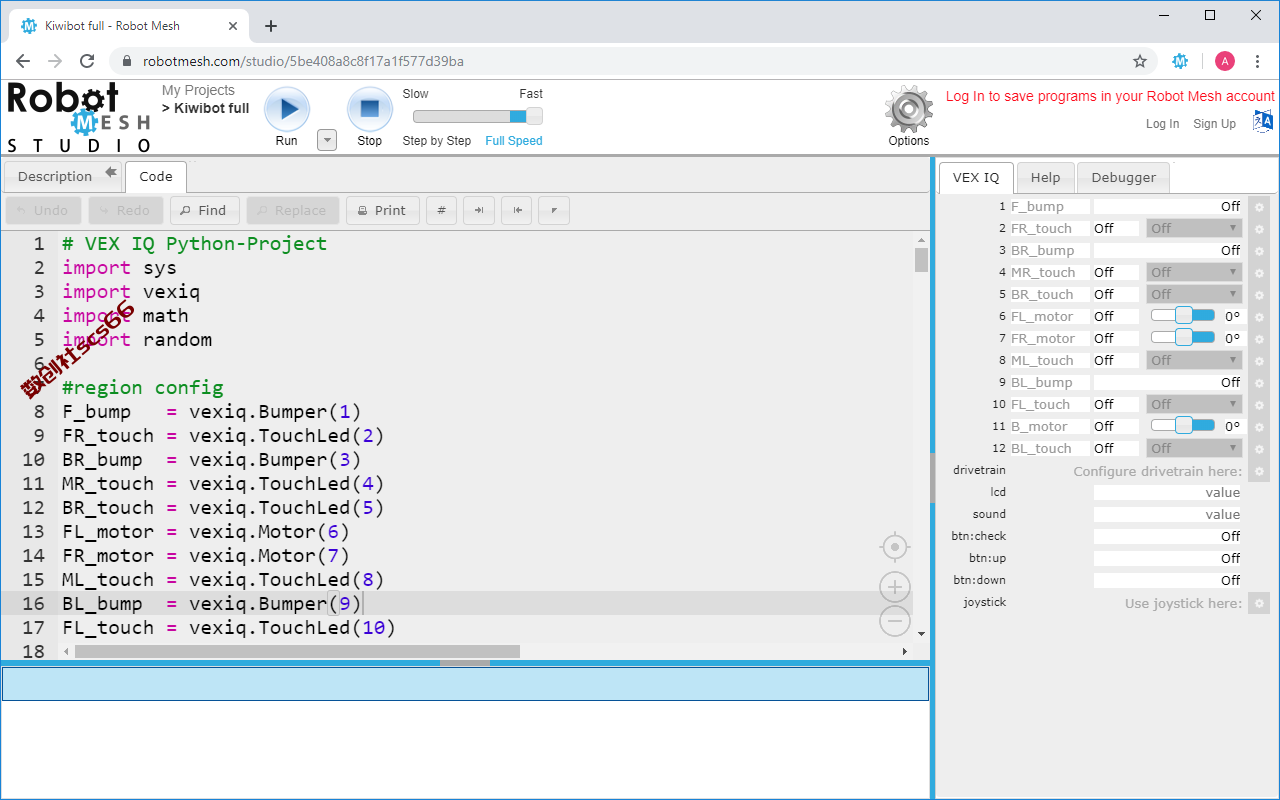
Task: Click the minus zoom-out icon in editor
Action: (895, 621)
